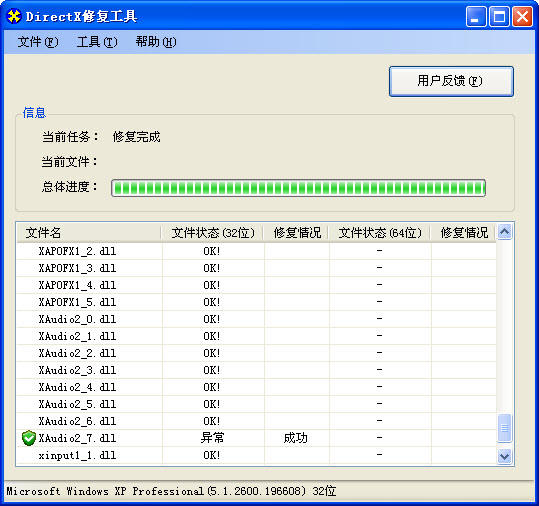Image resolution: width=539 pixels, height=506 pixels.
Task: Click the 成功 repair result cell
Action: coord(296,438)
